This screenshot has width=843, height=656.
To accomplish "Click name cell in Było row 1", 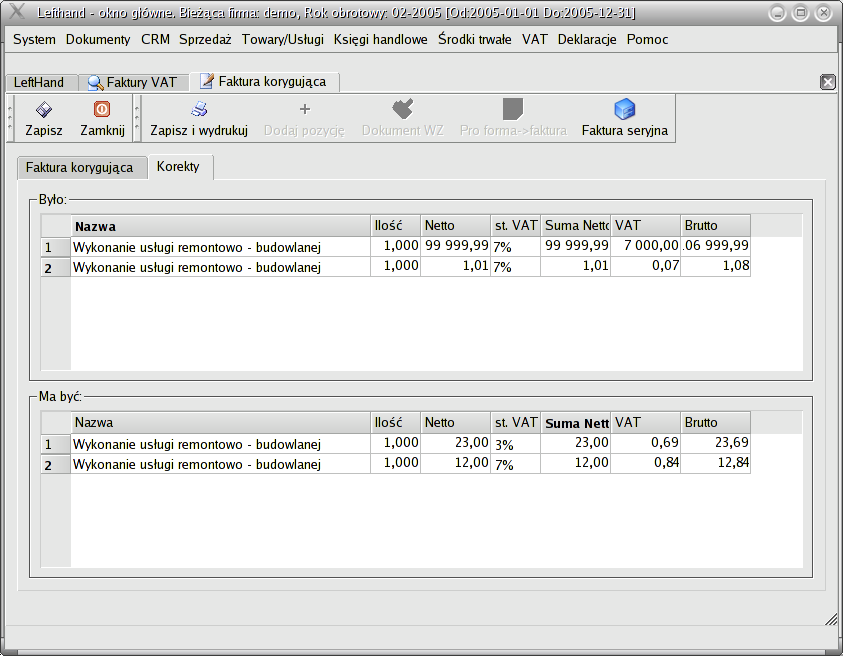I will tap(220, 247).
